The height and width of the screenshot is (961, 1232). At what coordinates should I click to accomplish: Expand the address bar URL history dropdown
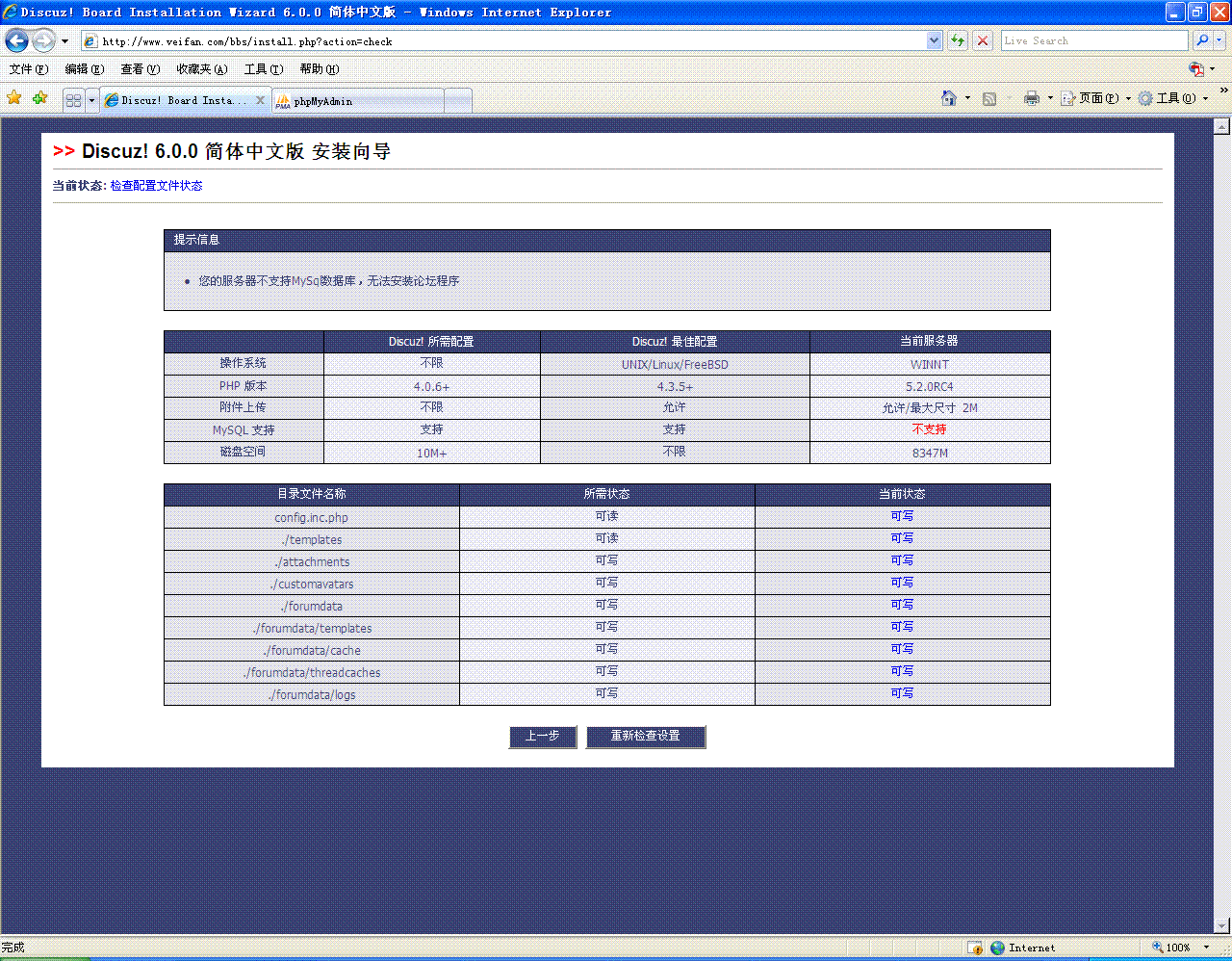934,40
